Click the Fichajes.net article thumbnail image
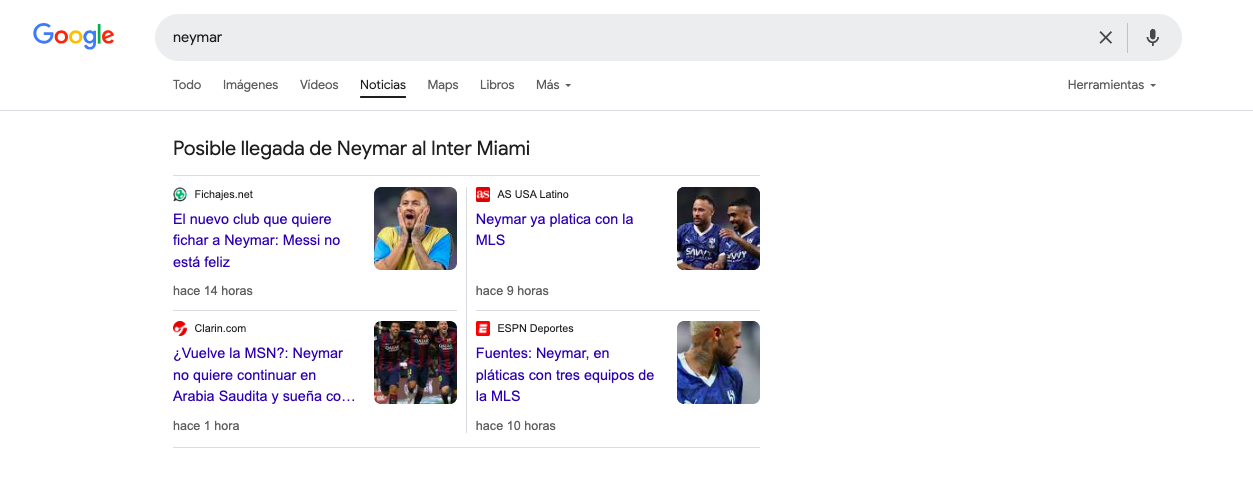Viewport: 1253px width, 481px height. (x=415, y=228)
